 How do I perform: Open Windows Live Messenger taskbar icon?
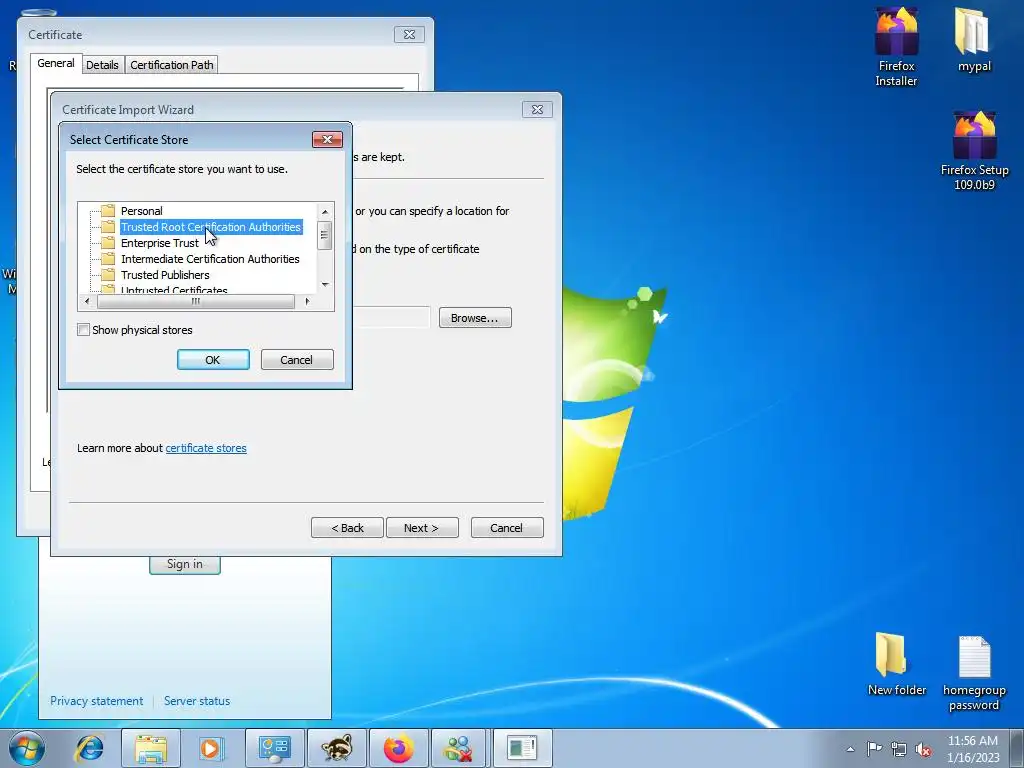460,748
